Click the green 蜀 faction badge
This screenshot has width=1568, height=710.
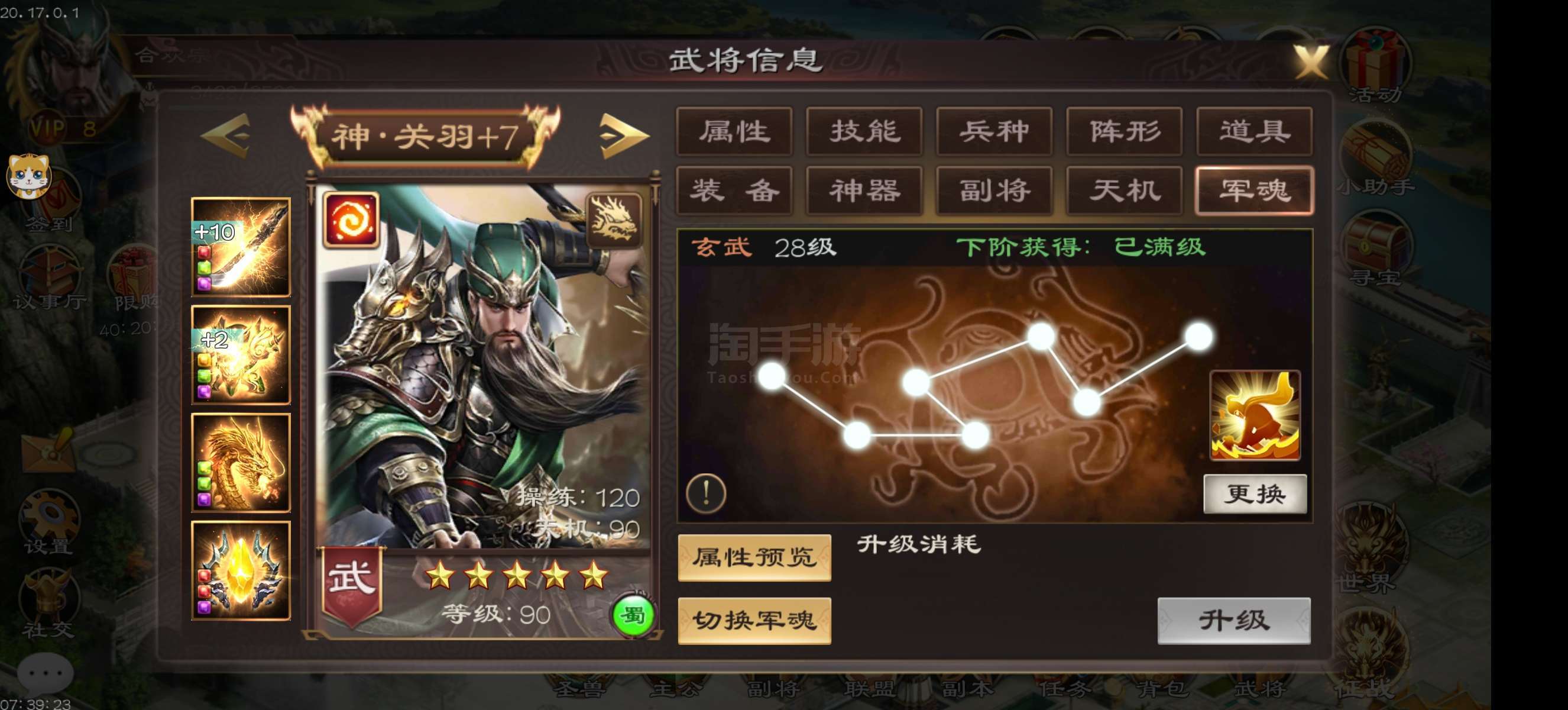633,615
